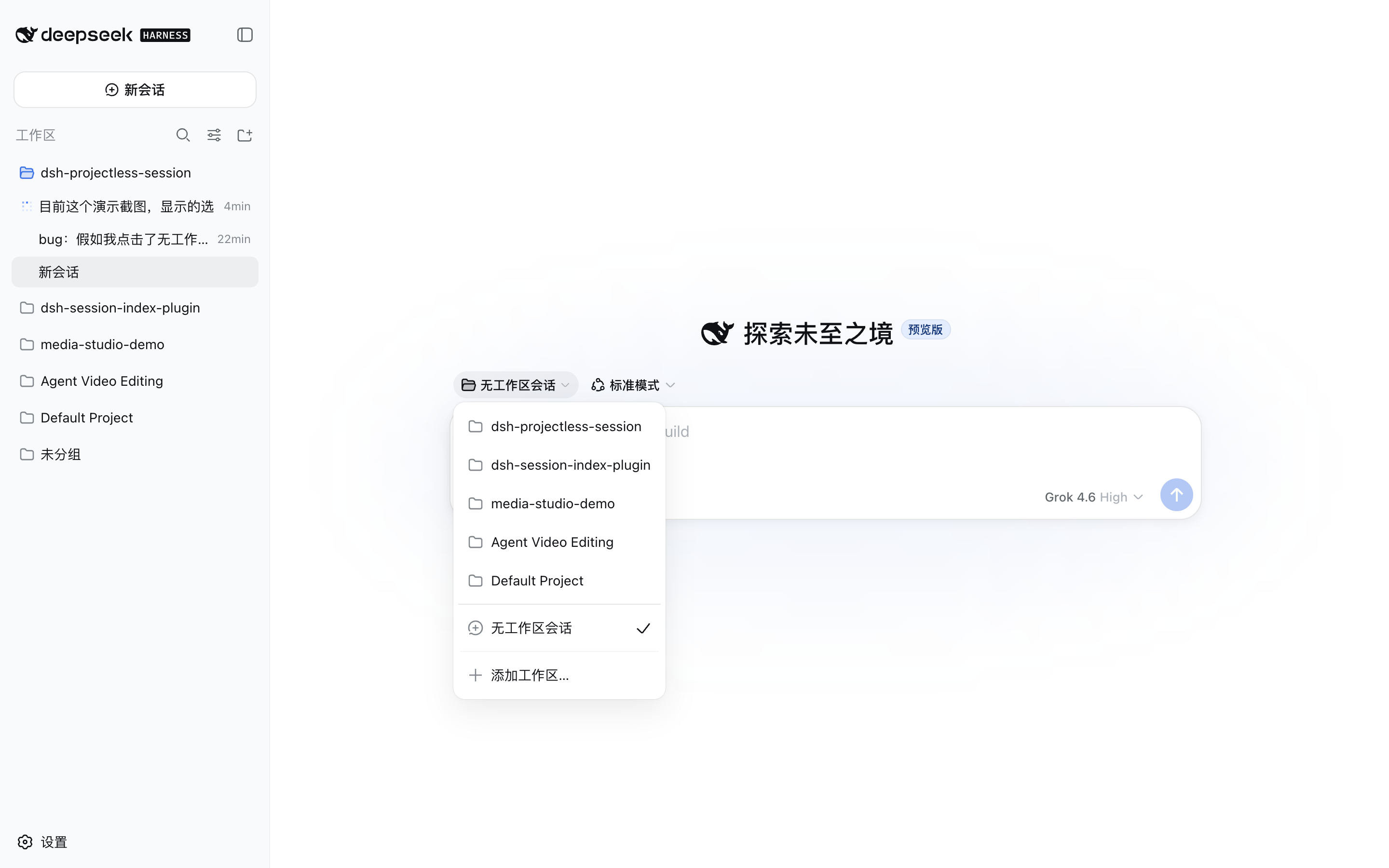Screen dimensions: 1389x868
Task: Expand the dsh-session-index-plugin workspace in the sidebar
Action: (135, 308)
